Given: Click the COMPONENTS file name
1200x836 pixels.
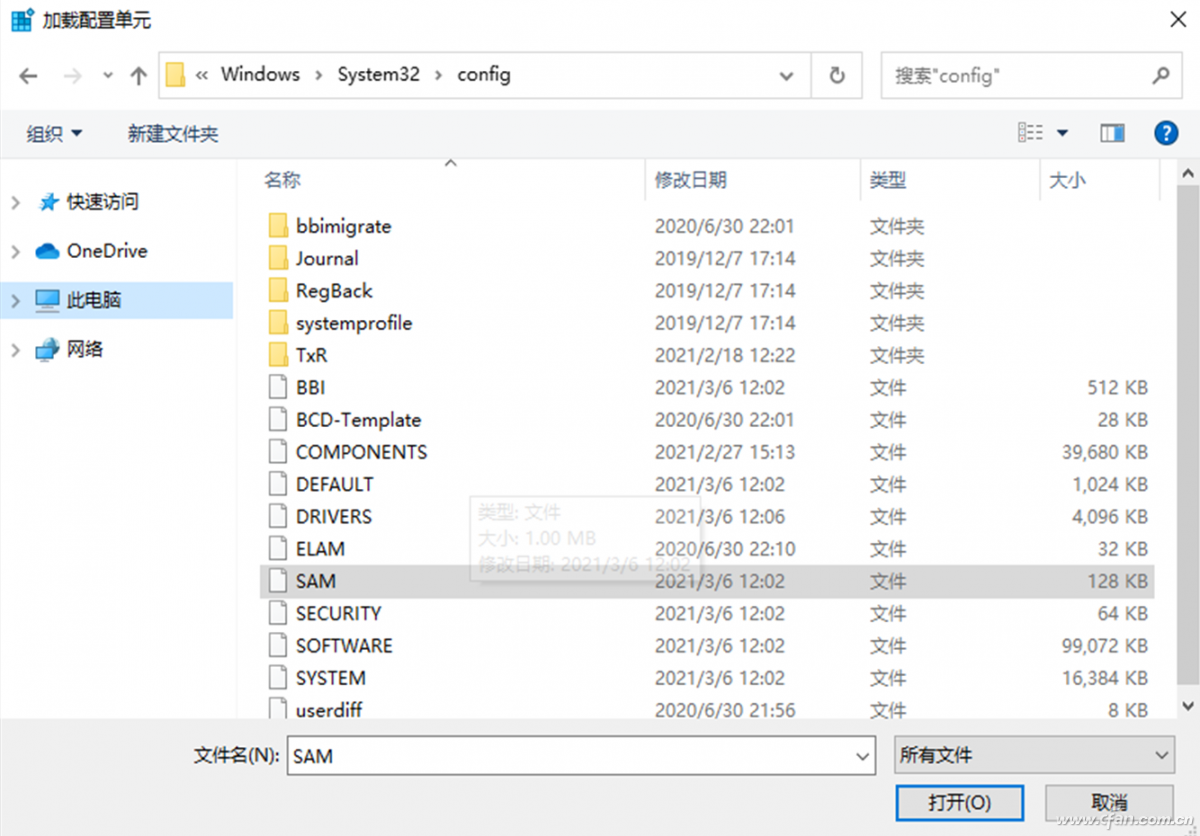Looking at the screenshot, I should tap(361, 452).
